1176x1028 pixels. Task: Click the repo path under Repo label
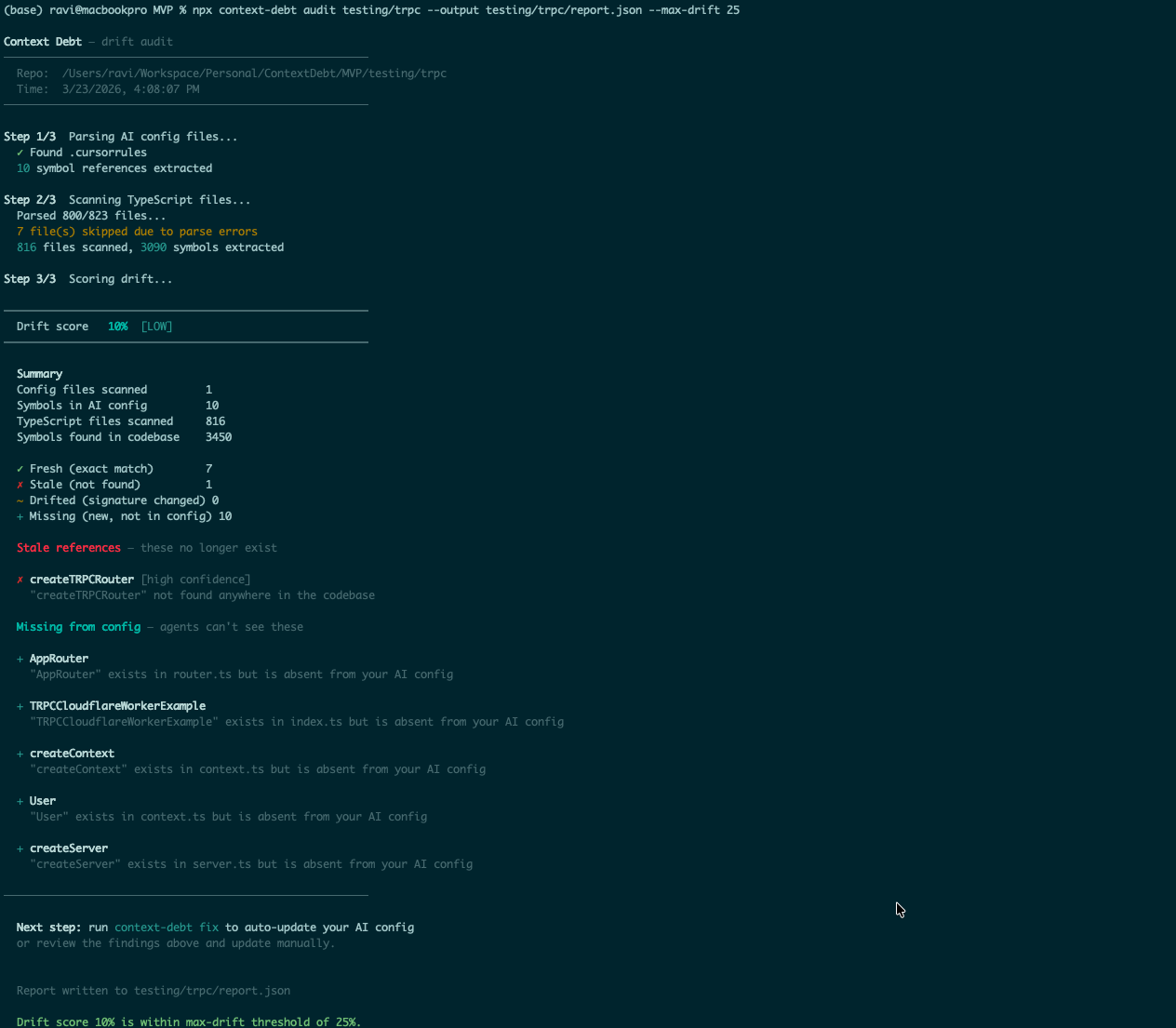(254, 73)
